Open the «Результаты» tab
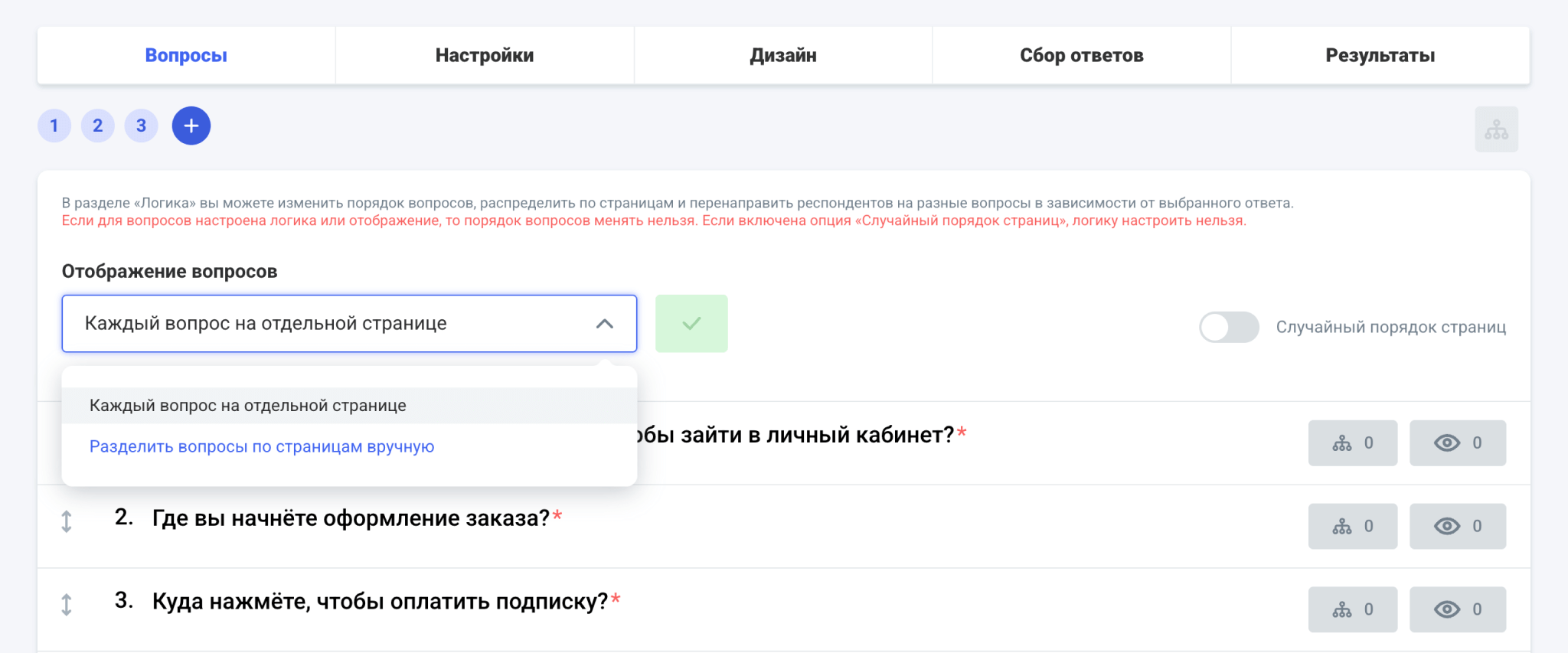This screenshot has height=653, width=1568. 1380,56
